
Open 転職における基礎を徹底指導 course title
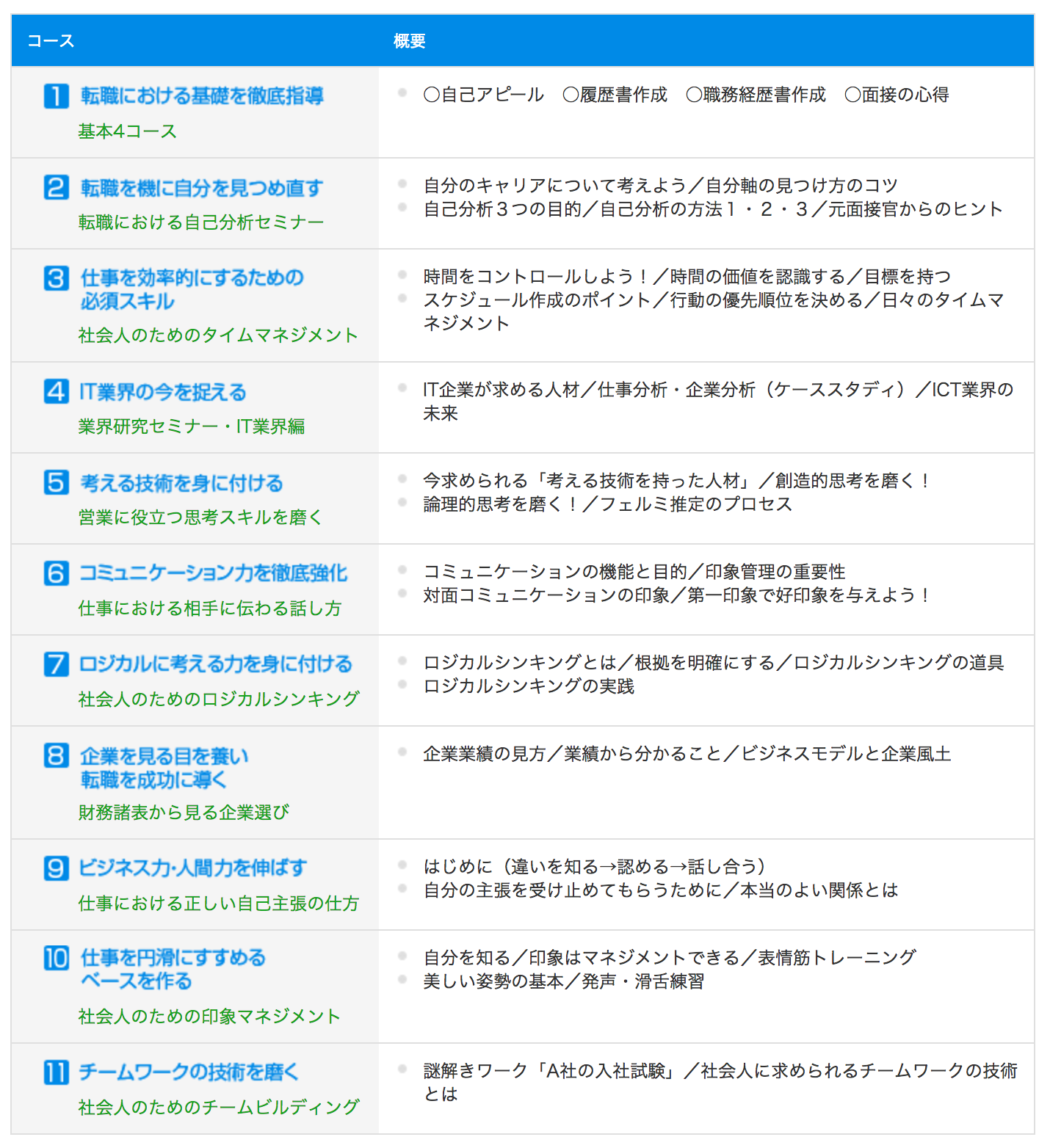(x=202, y=96)
